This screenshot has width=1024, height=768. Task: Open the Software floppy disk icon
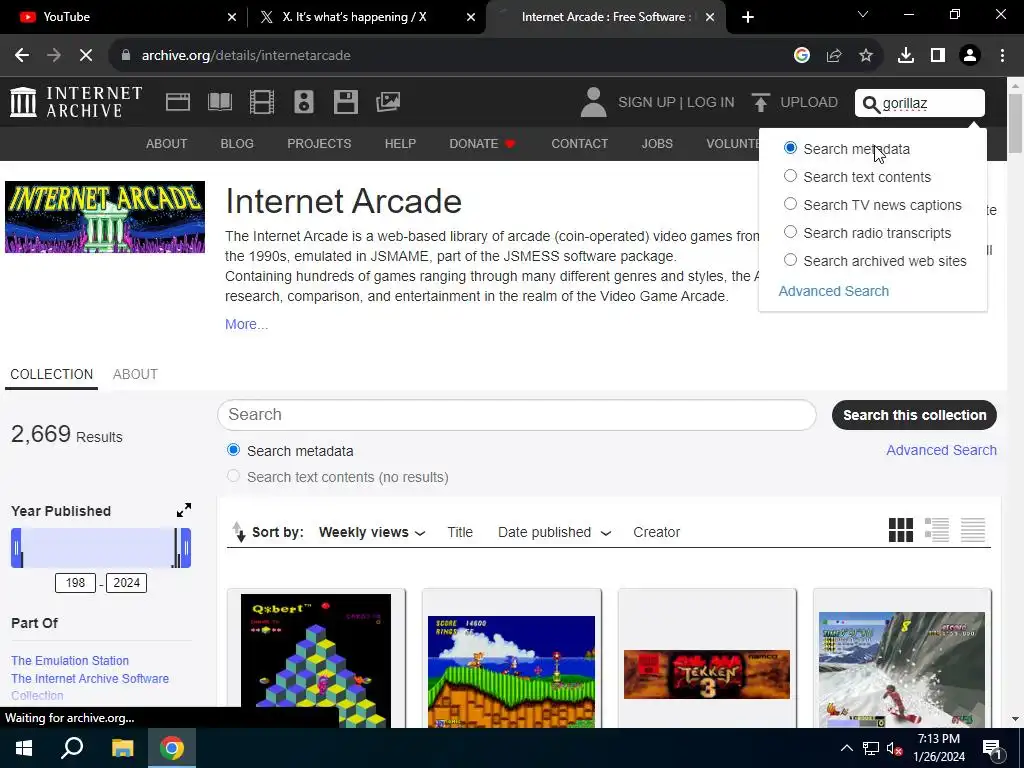pos(345,102)
